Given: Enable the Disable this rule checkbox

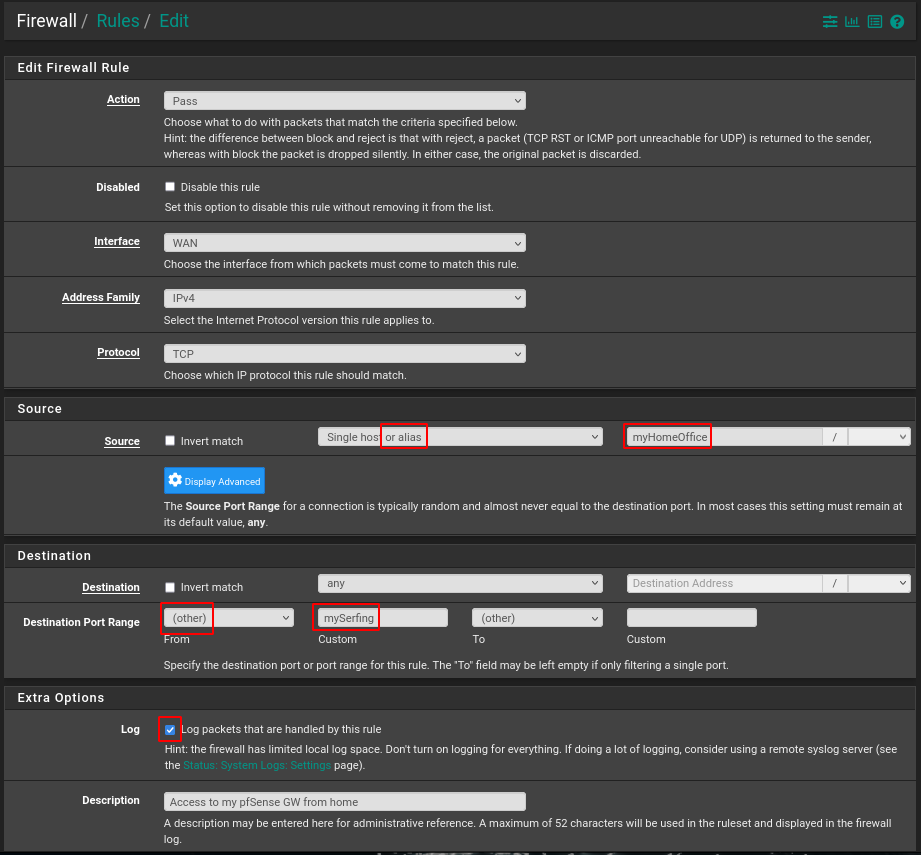Looking at the screenshot, I should (170, 187).
